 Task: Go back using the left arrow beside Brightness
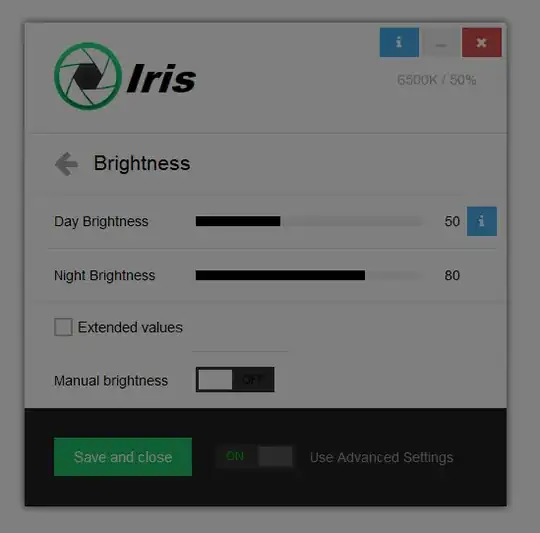click(66, 164)
